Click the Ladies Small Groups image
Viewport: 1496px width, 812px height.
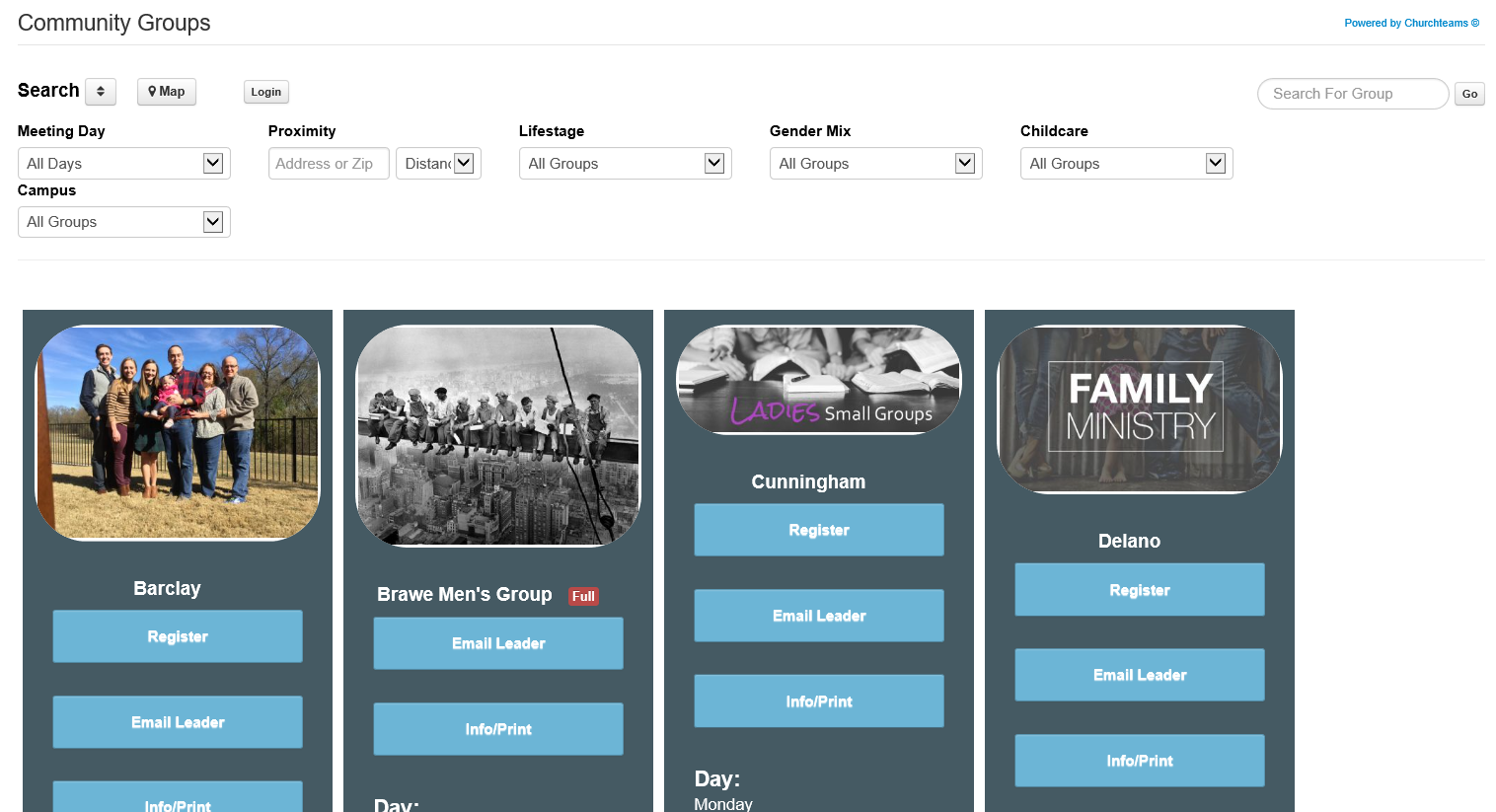tap(819, 380)
